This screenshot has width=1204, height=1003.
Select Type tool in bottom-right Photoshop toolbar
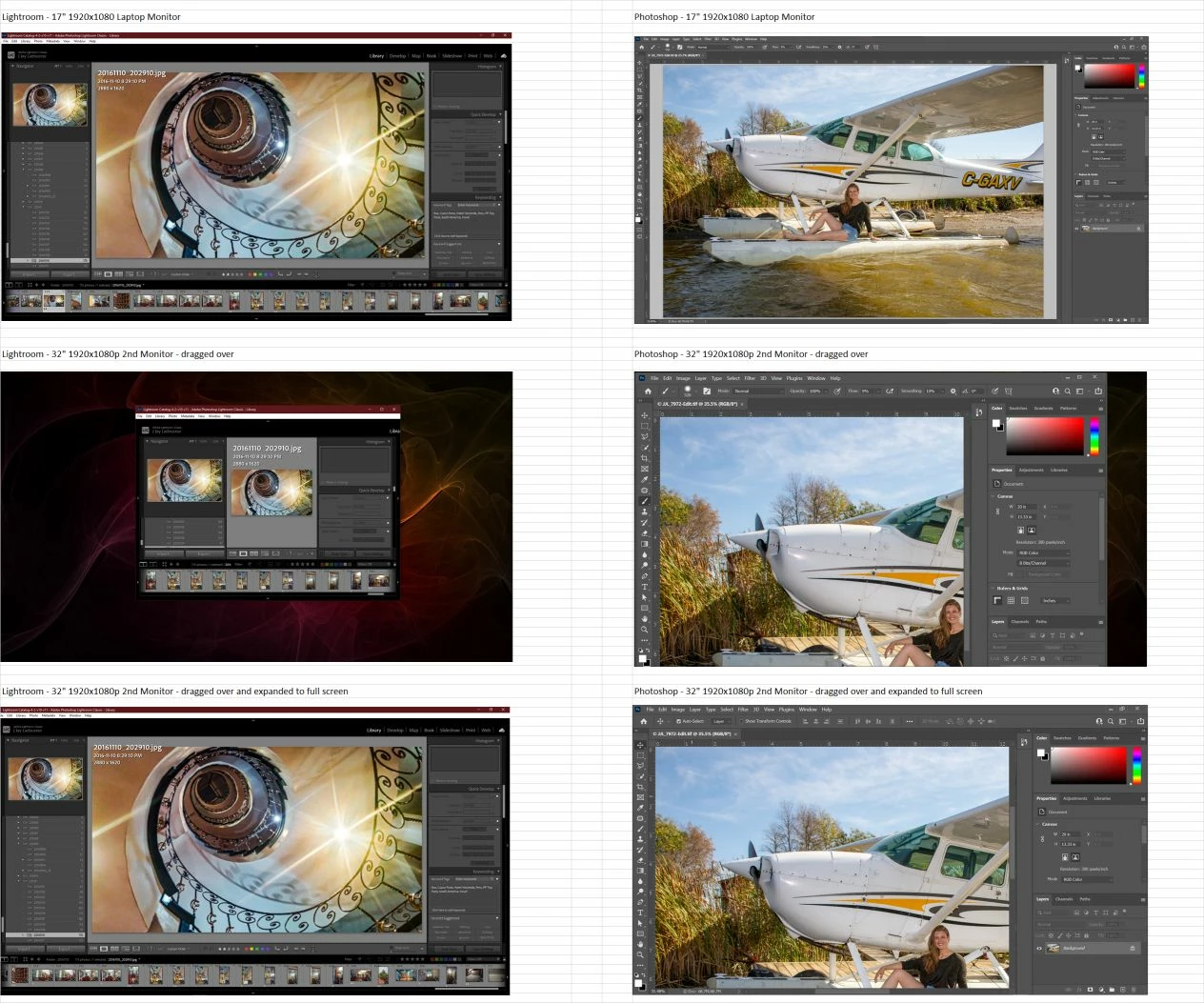(640, 913)
